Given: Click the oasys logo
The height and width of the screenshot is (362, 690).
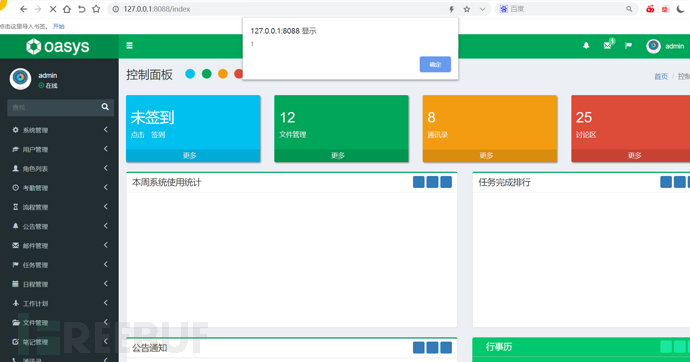Looking at the screenshot, I should tap(58, 46).
